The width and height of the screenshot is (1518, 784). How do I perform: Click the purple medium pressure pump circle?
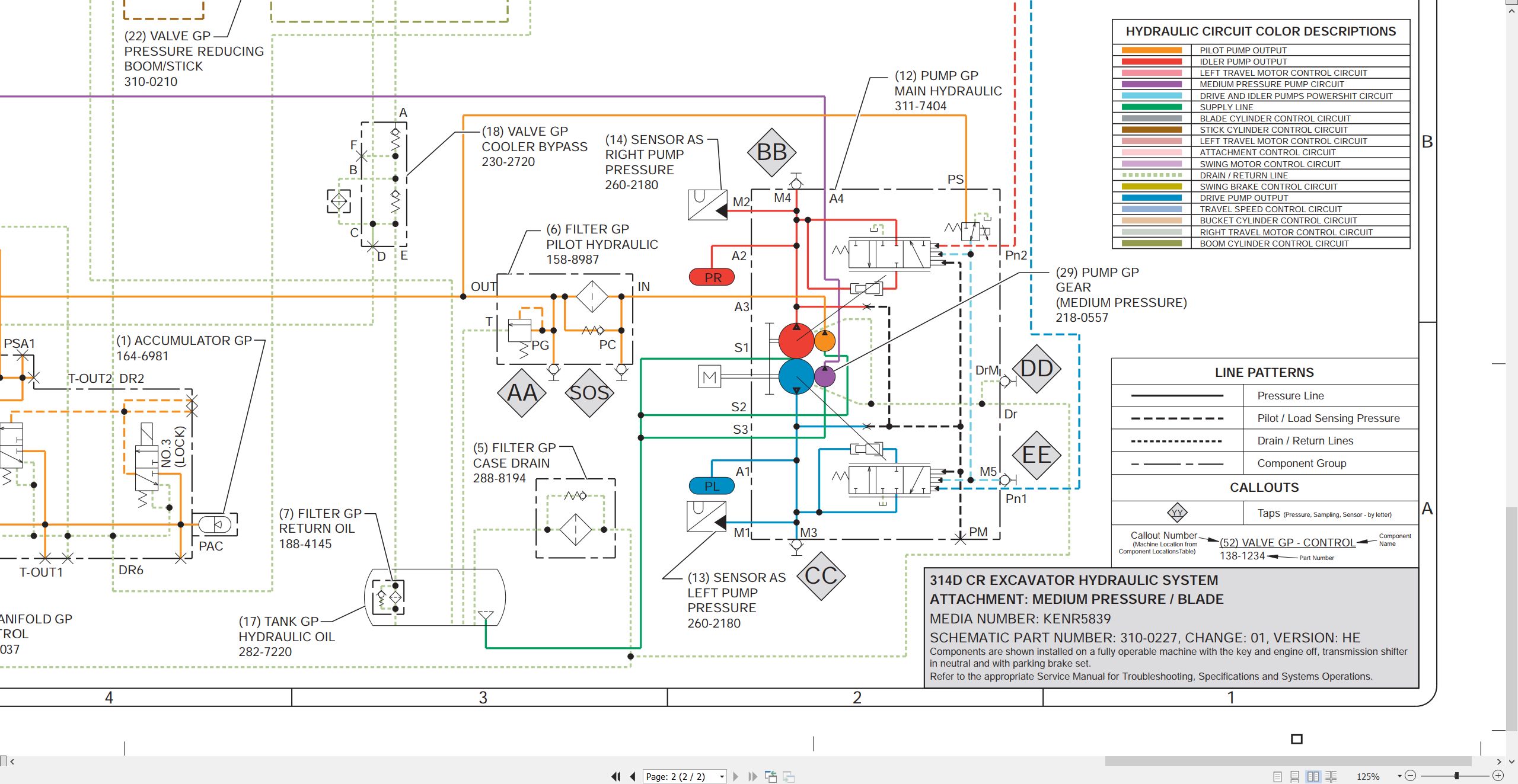tap(825, 376)
